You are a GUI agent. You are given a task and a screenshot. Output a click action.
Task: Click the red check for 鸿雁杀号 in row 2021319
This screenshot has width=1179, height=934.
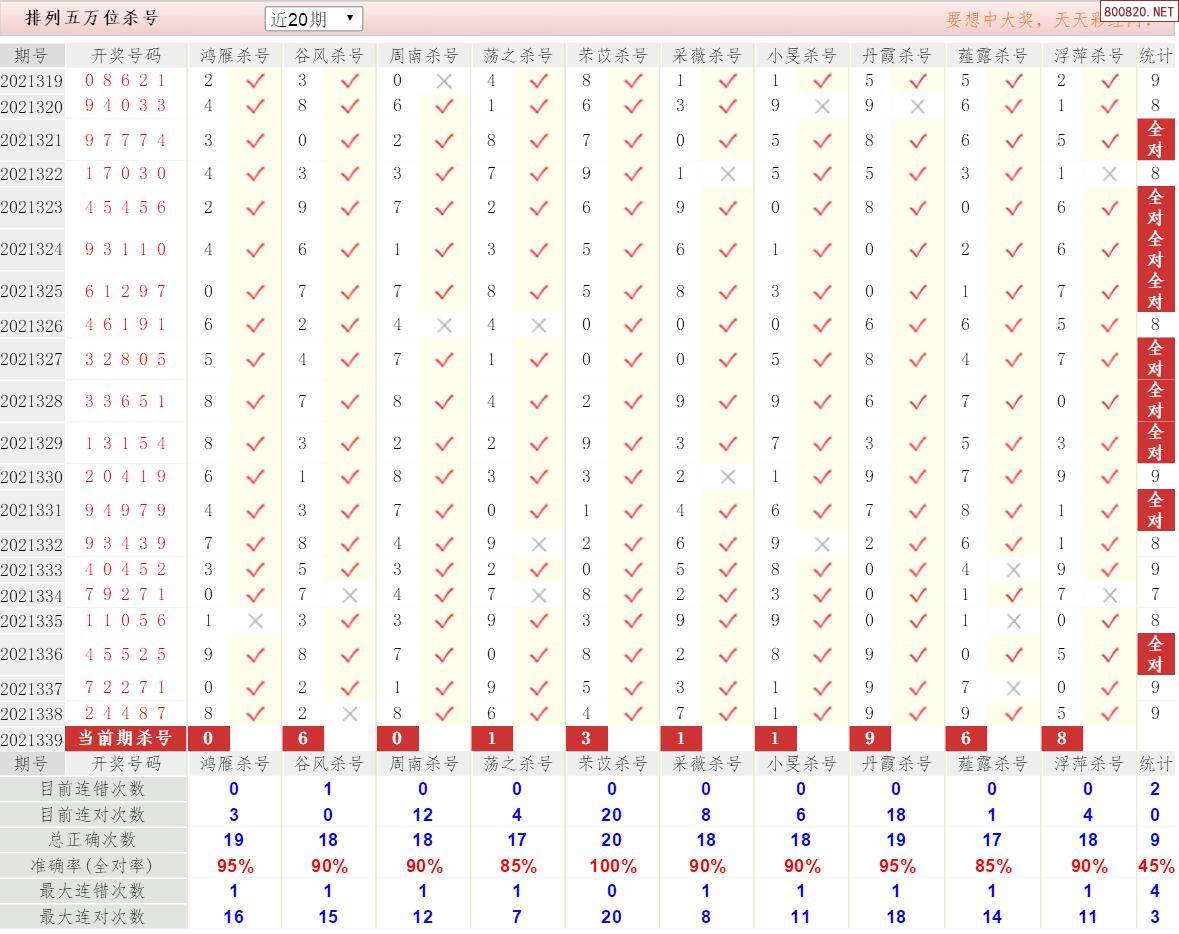pos(256,81)
